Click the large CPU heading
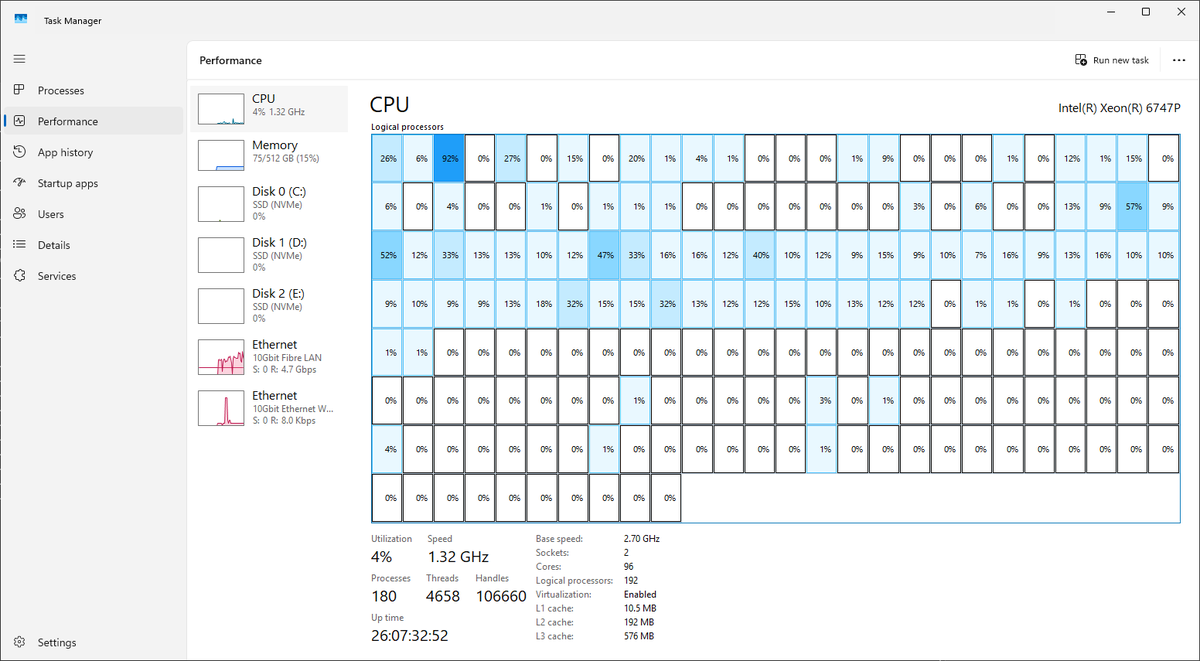1200x661 pixels. click(x=389, y=105)
